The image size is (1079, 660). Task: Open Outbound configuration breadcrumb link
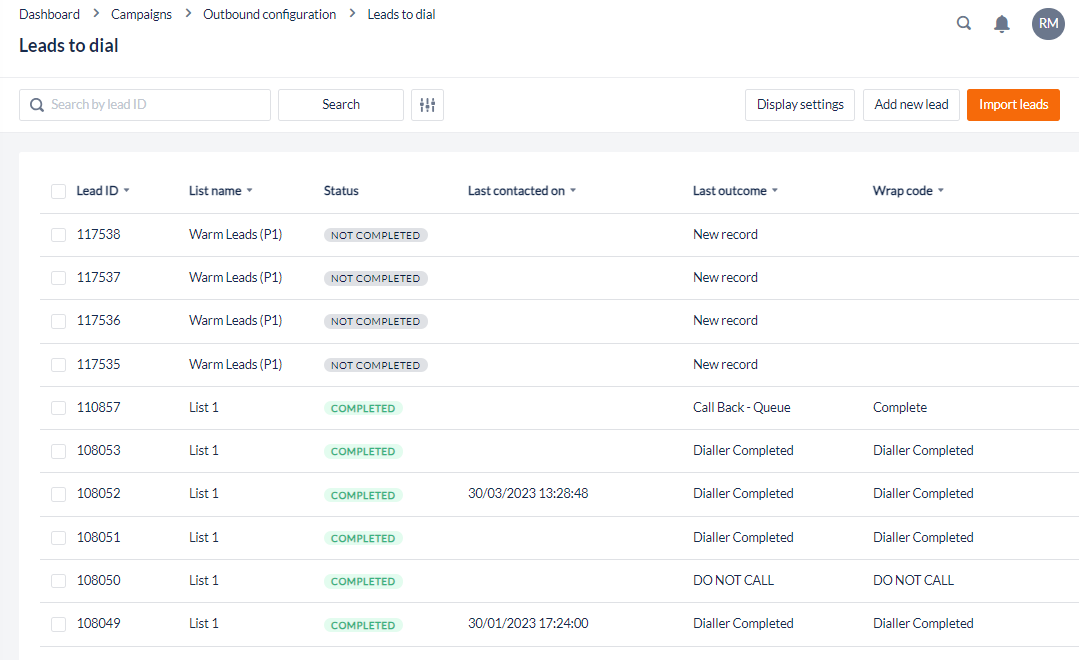pyautogui.click(x=269, y=15)
